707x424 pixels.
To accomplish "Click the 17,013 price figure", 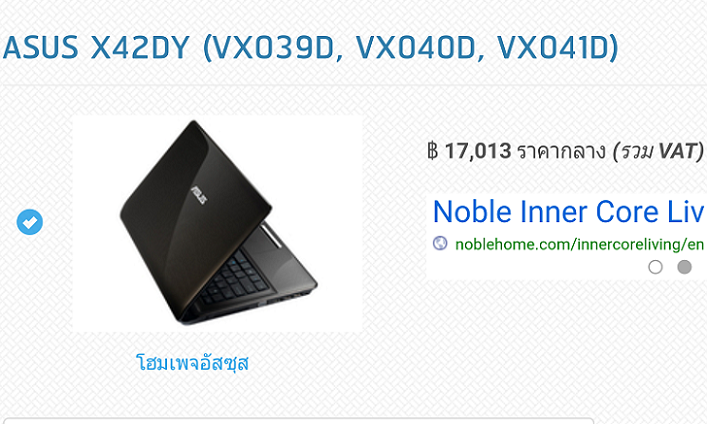I will [x=478, y=151].
